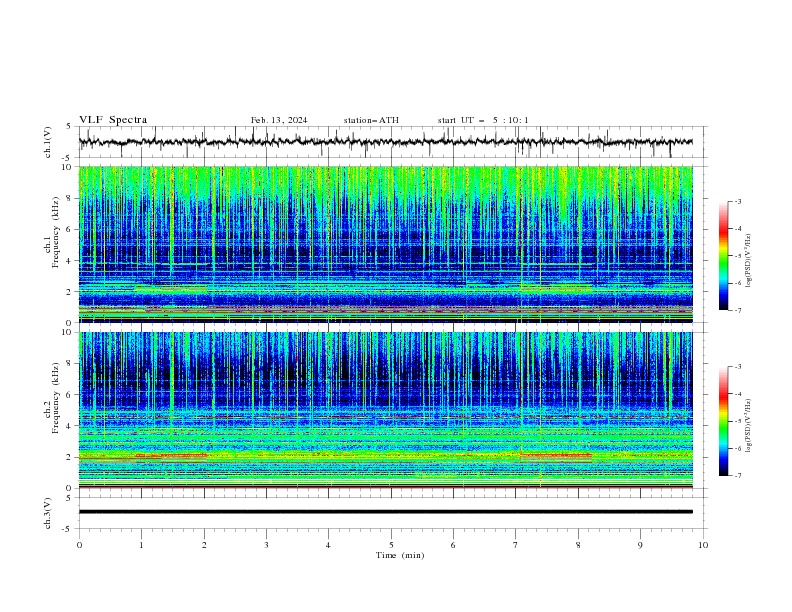Click the "-7" tick on ch.2 colorbar

coord(737,475)
